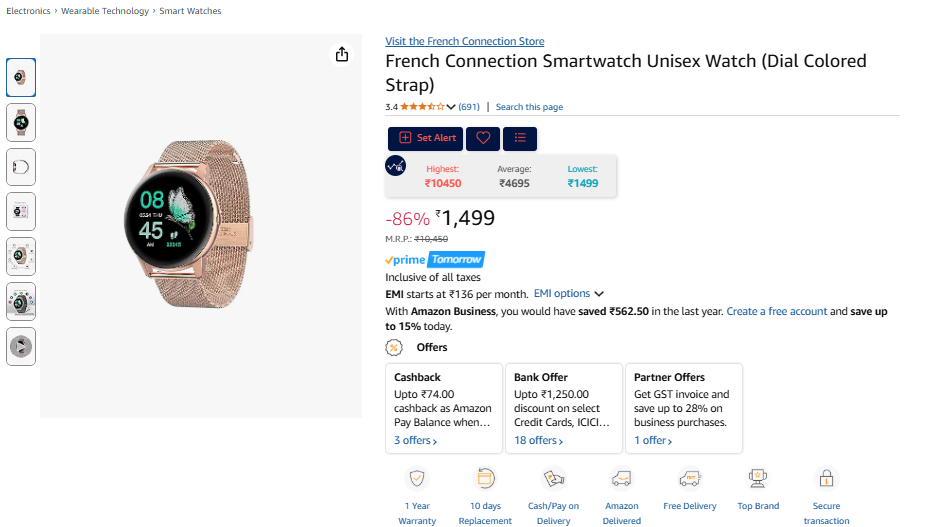Click the heart wishlist icon button
Viewport: 930px width, 527px height.
(x=483, y=138)
